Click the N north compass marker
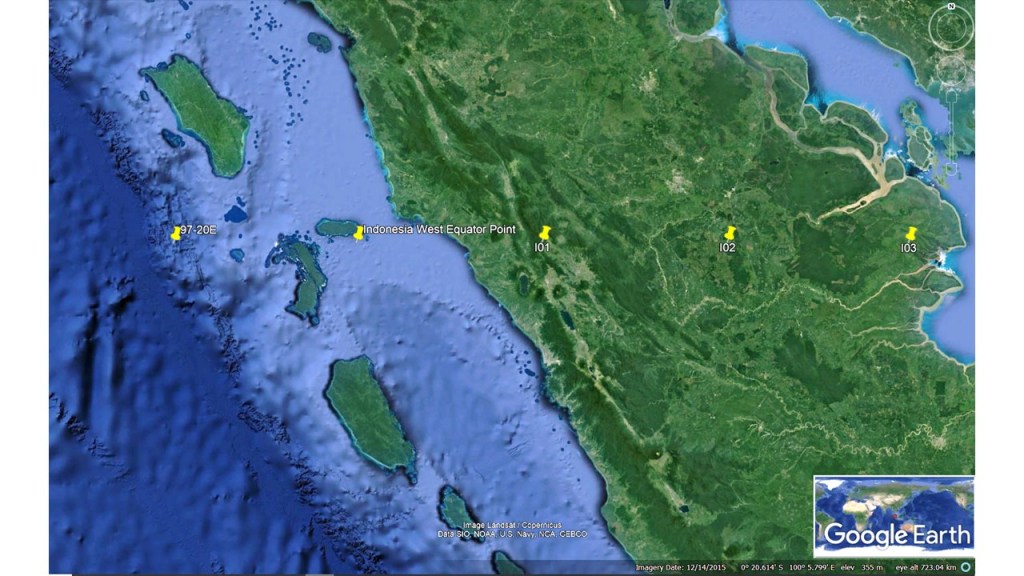 tap(952, 8)
